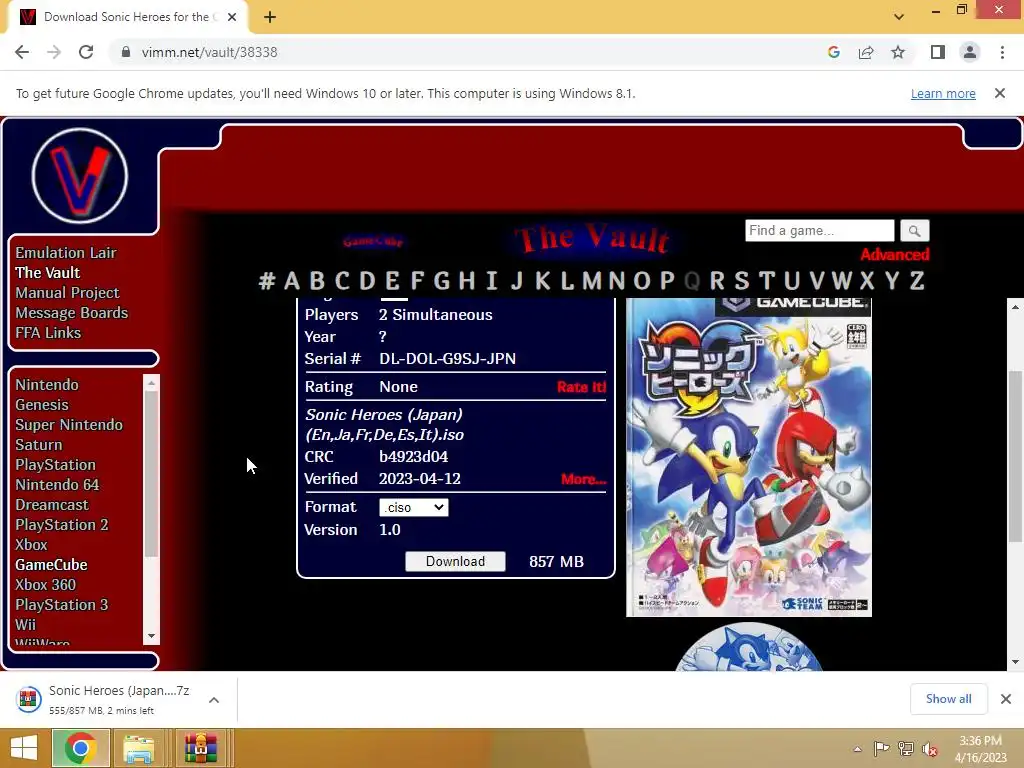
Task: Show hidden system tray icons
Action: pyautogui.click(x=857, y=749)
